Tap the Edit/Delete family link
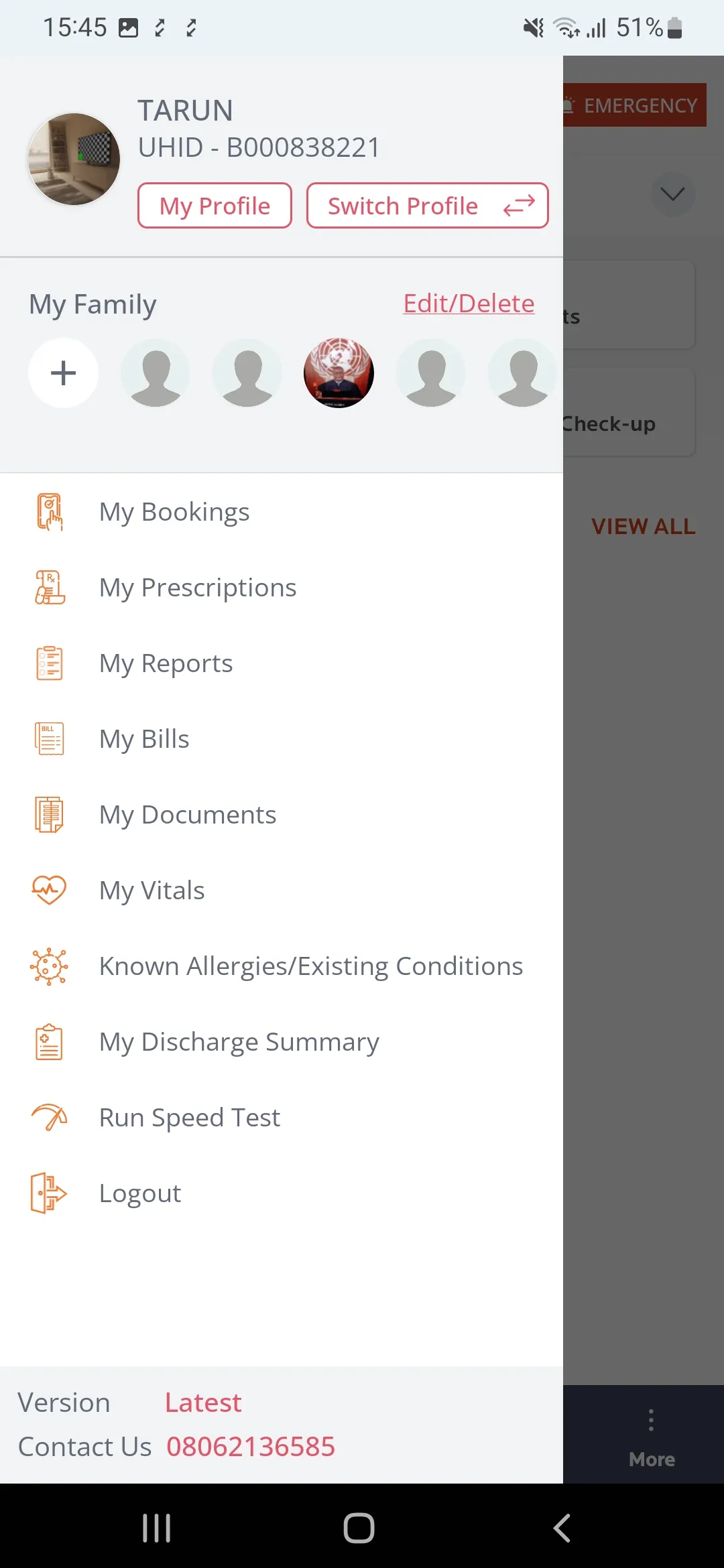This screenshot has height=1568, width=724. [x=469, y=304]
